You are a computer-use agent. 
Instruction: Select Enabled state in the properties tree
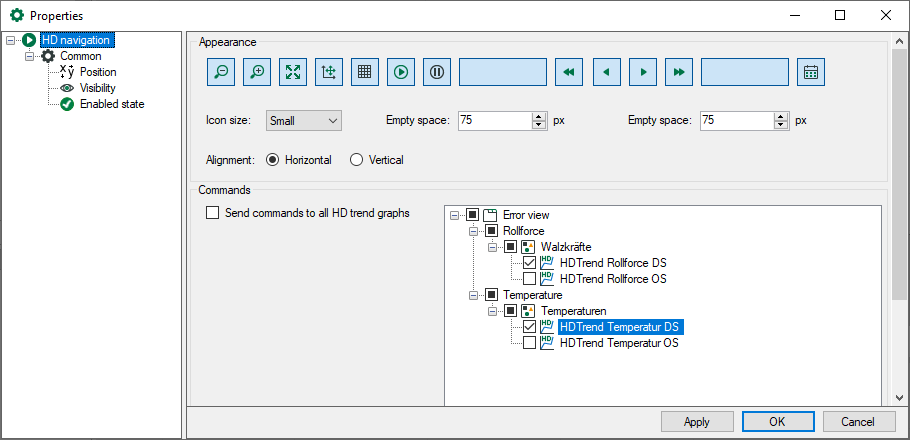(x=112, y=104)
